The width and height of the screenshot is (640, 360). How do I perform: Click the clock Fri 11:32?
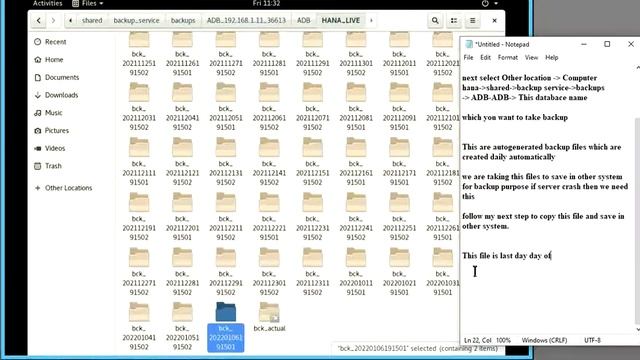pyautogui.click(x=266, y=4)
